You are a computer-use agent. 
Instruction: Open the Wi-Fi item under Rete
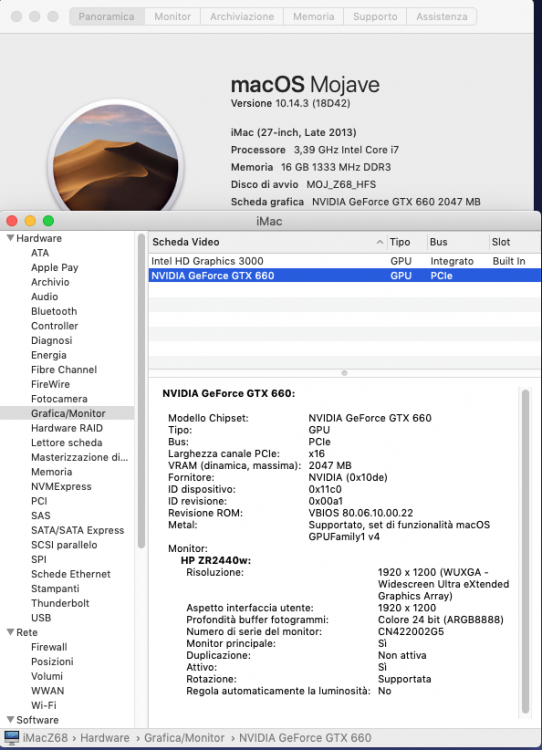pos(44,706)
